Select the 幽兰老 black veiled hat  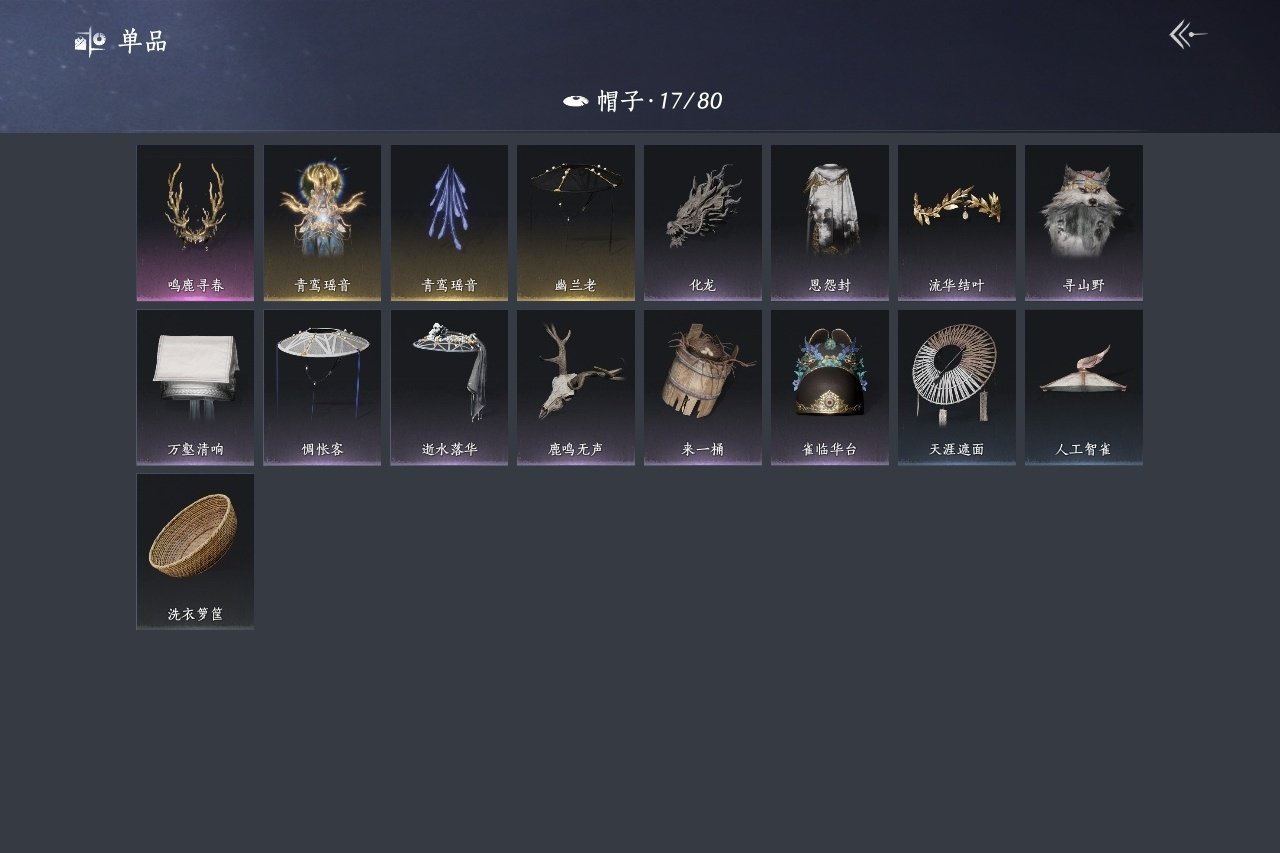coord(576,223)
